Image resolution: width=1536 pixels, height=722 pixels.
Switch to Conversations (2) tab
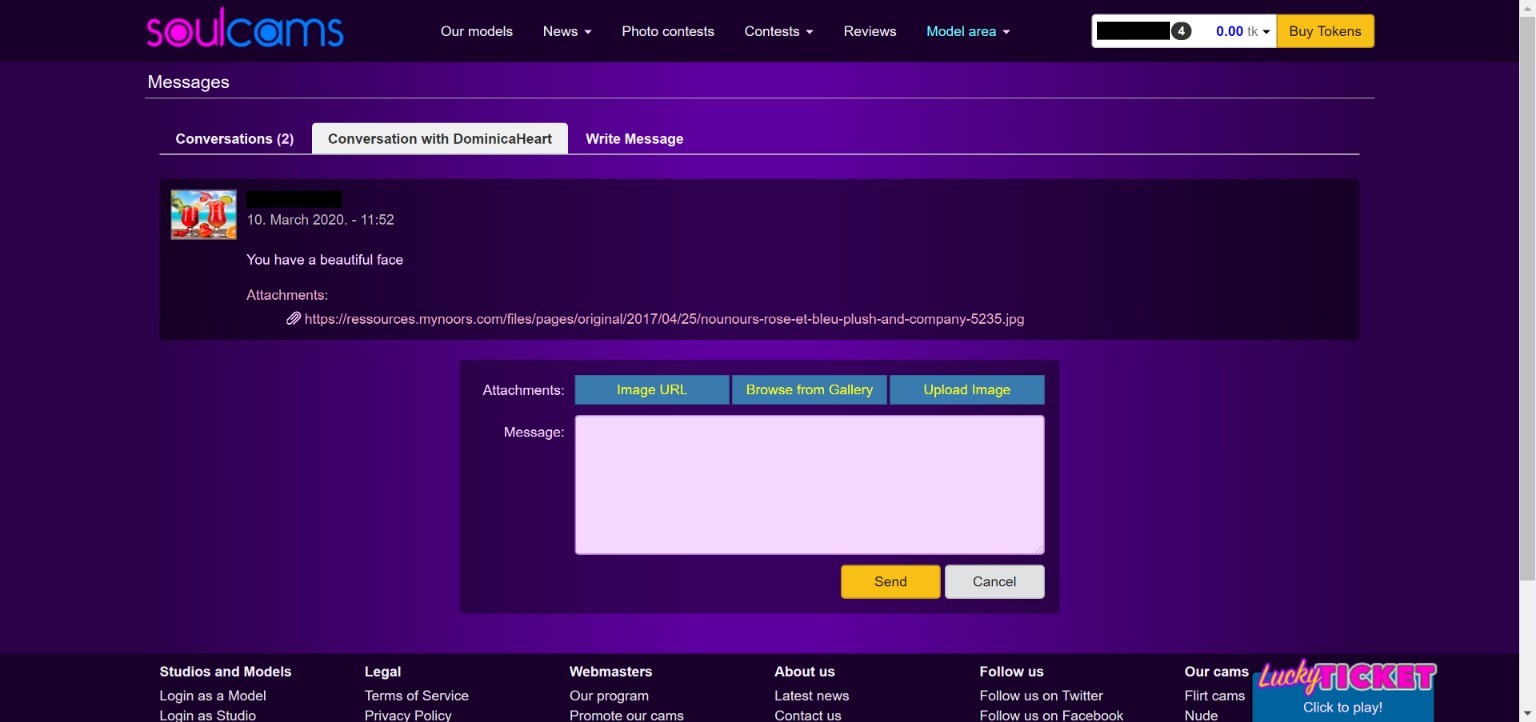pyautogui.click(x=235, y=139)
